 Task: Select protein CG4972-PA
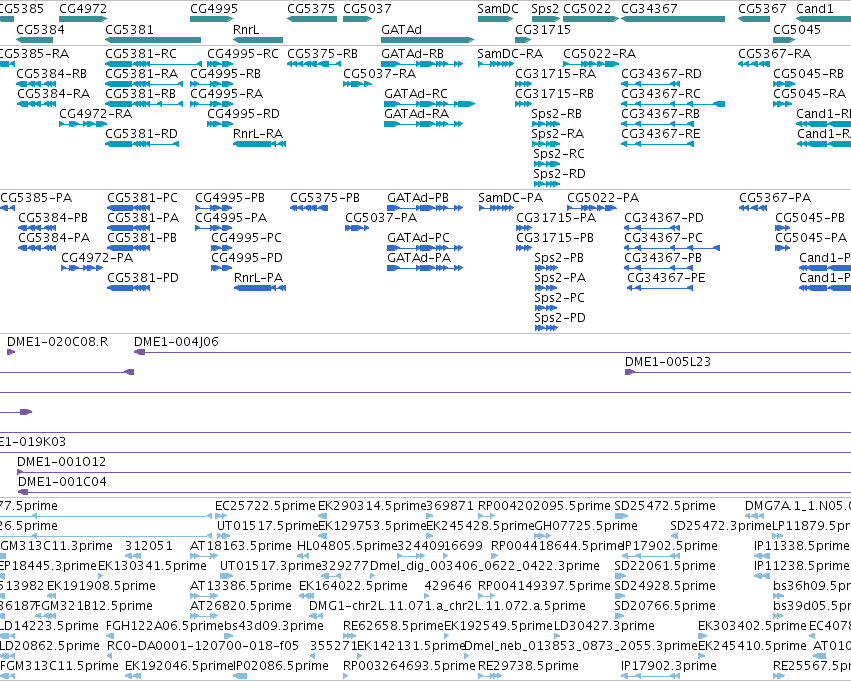coord(97,258)
